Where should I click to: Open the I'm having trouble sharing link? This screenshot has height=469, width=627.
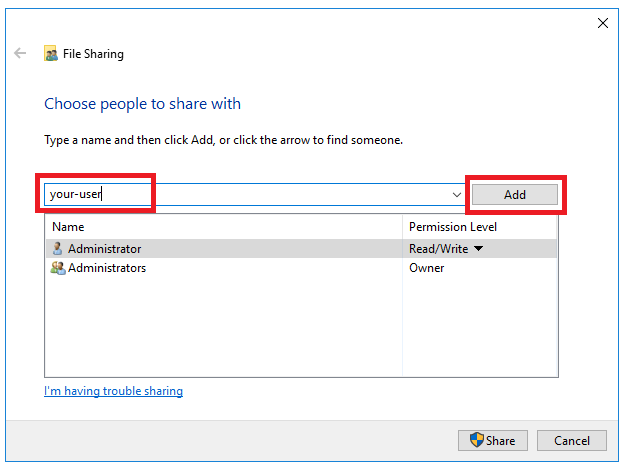tap(114, 391)
